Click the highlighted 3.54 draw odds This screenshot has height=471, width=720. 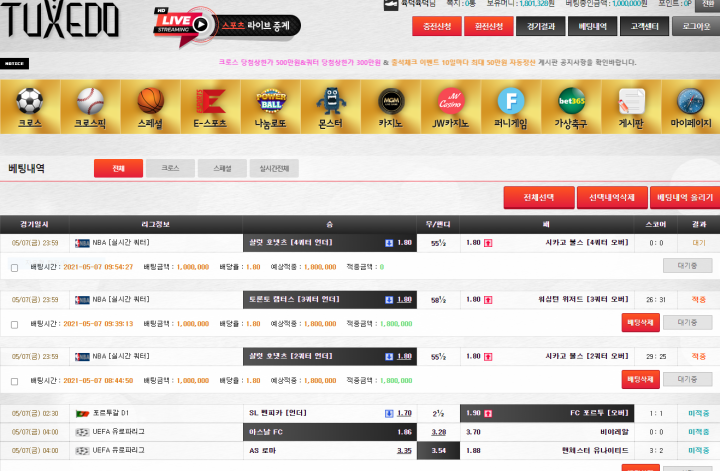(x=439, y=451)
